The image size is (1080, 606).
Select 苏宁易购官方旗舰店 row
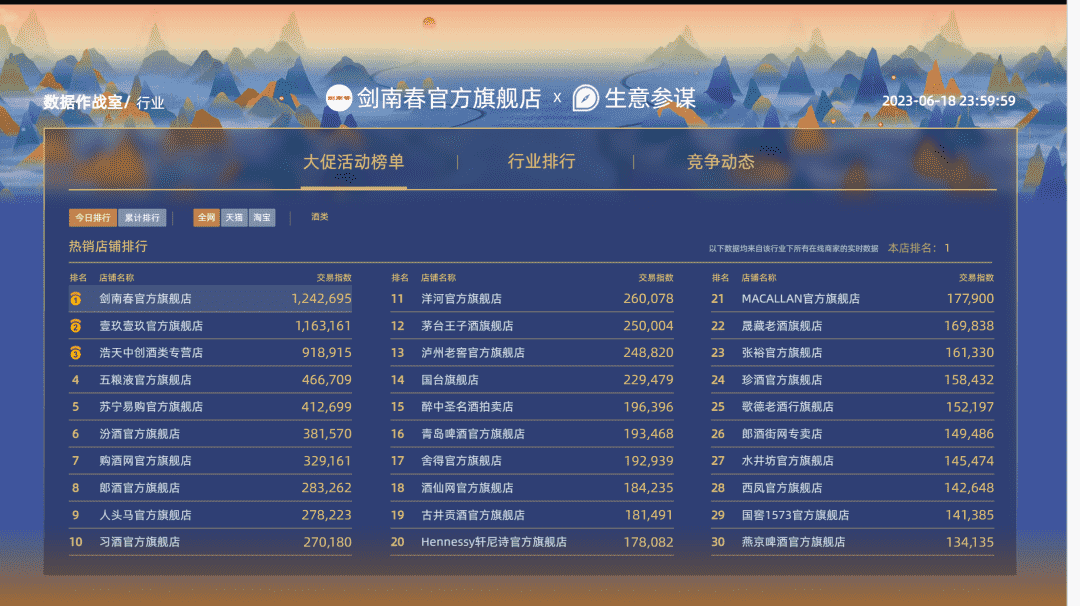click(x=210, y=407)
